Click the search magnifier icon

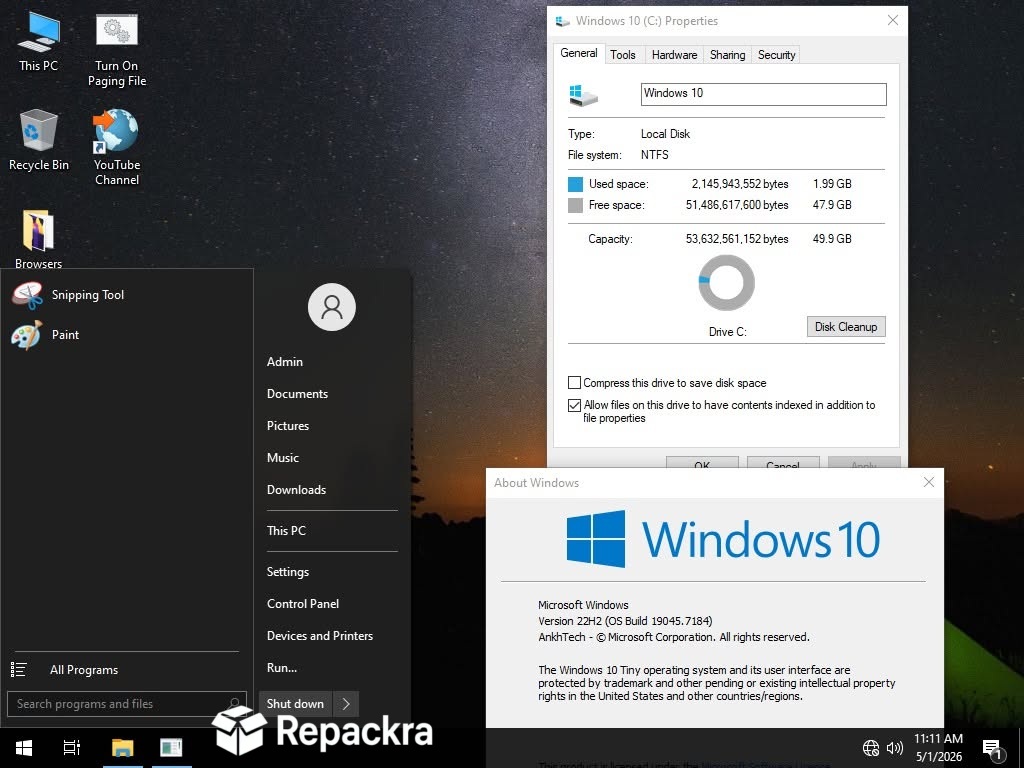click(234, 703)
